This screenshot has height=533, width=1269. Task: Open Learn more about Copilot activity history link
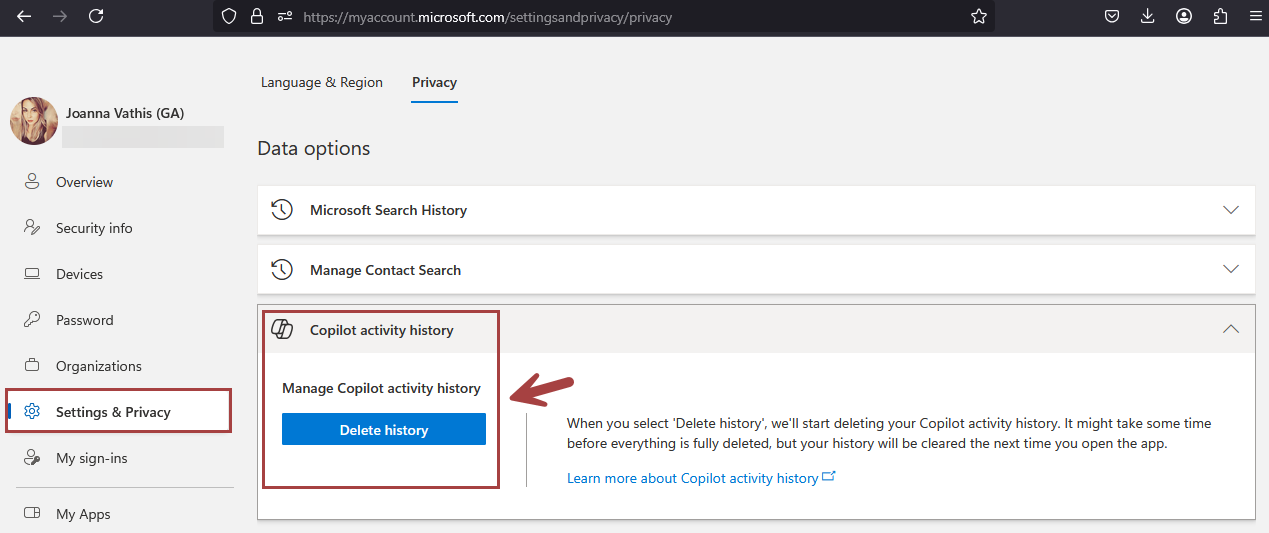click(x=692, y=478)
